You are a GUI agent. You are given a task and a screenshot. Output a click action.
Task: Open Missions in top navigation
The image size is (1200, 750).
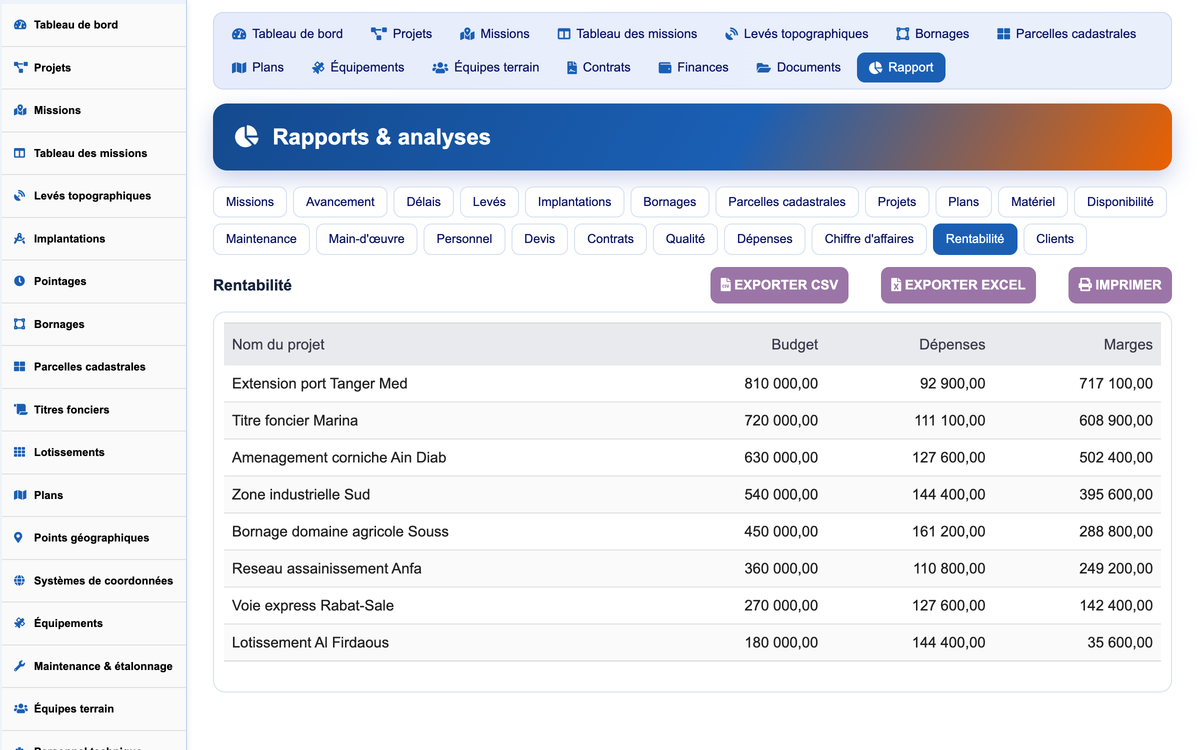[495, 34]
